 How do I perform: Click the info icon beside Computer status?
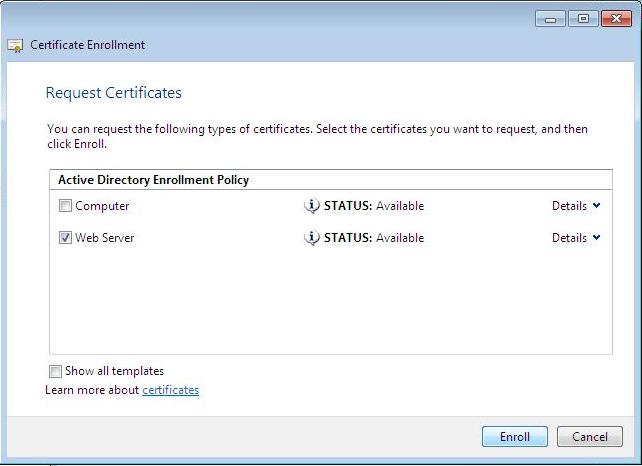pyautogui.click(x=312, y=206)
